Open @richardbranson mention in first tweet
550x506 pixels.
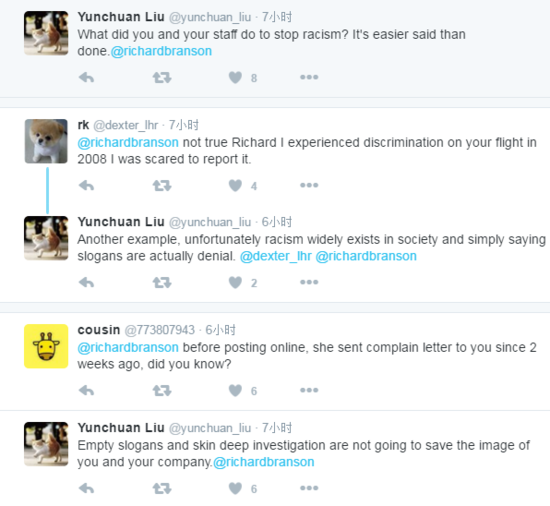161,51
